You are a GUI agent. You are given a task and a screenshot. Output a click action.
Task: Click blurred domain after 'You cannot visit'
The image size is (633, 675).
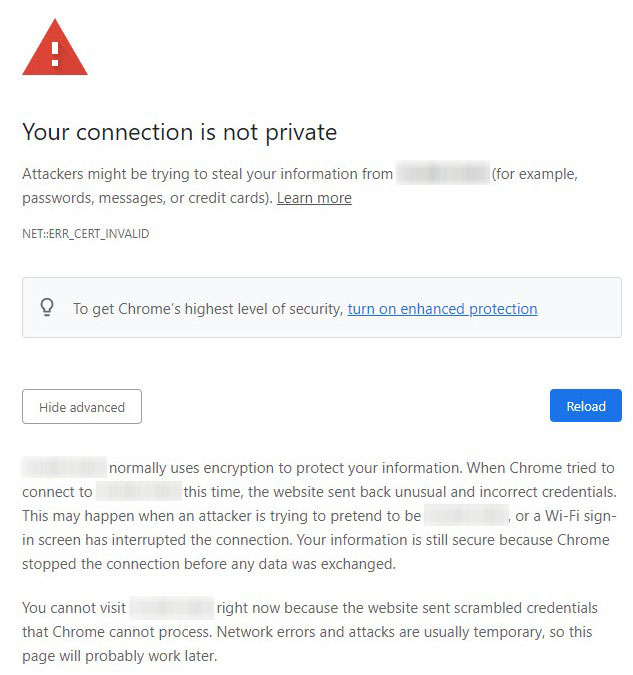point(172,608)
